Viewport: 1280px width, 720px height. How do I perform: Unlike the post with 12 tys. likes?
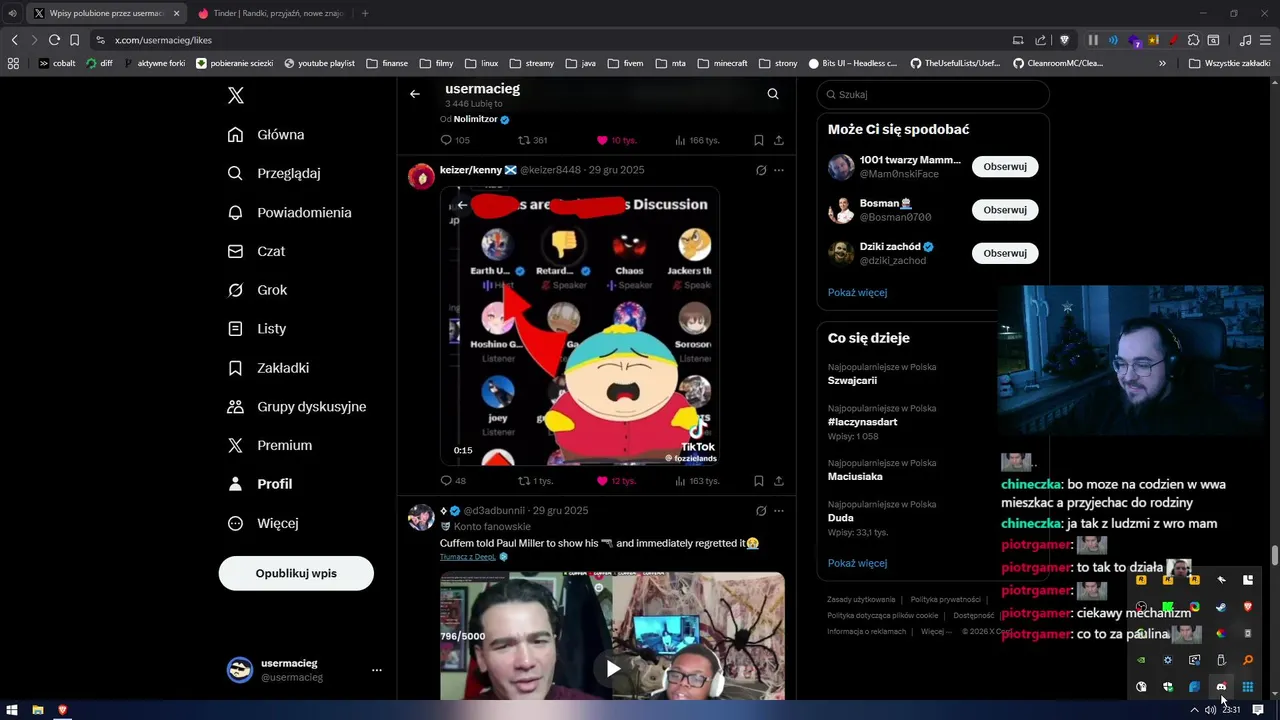pos(616,481)
